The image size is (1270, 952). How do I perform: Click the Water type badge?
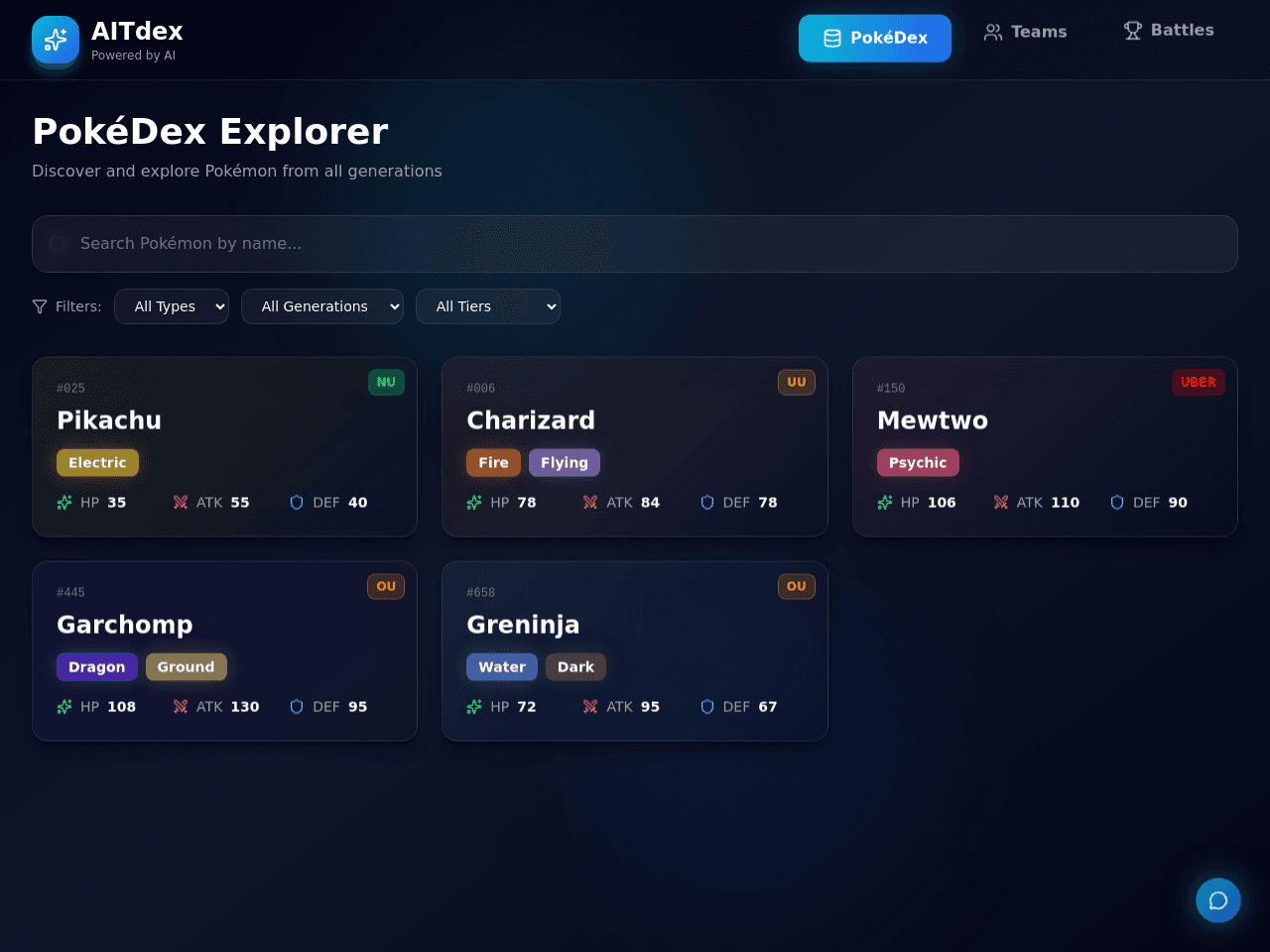point(502,667)
